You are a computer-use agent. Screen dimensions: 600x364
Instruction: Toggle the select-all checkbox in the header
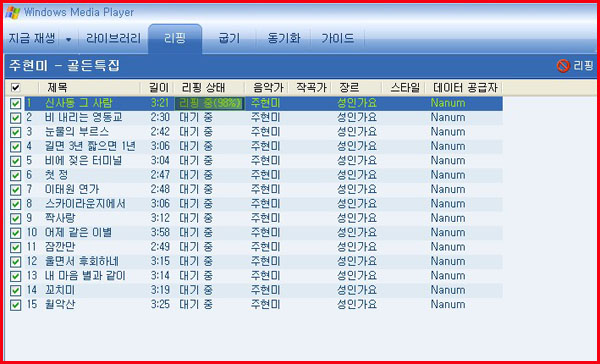pos(15,88)
